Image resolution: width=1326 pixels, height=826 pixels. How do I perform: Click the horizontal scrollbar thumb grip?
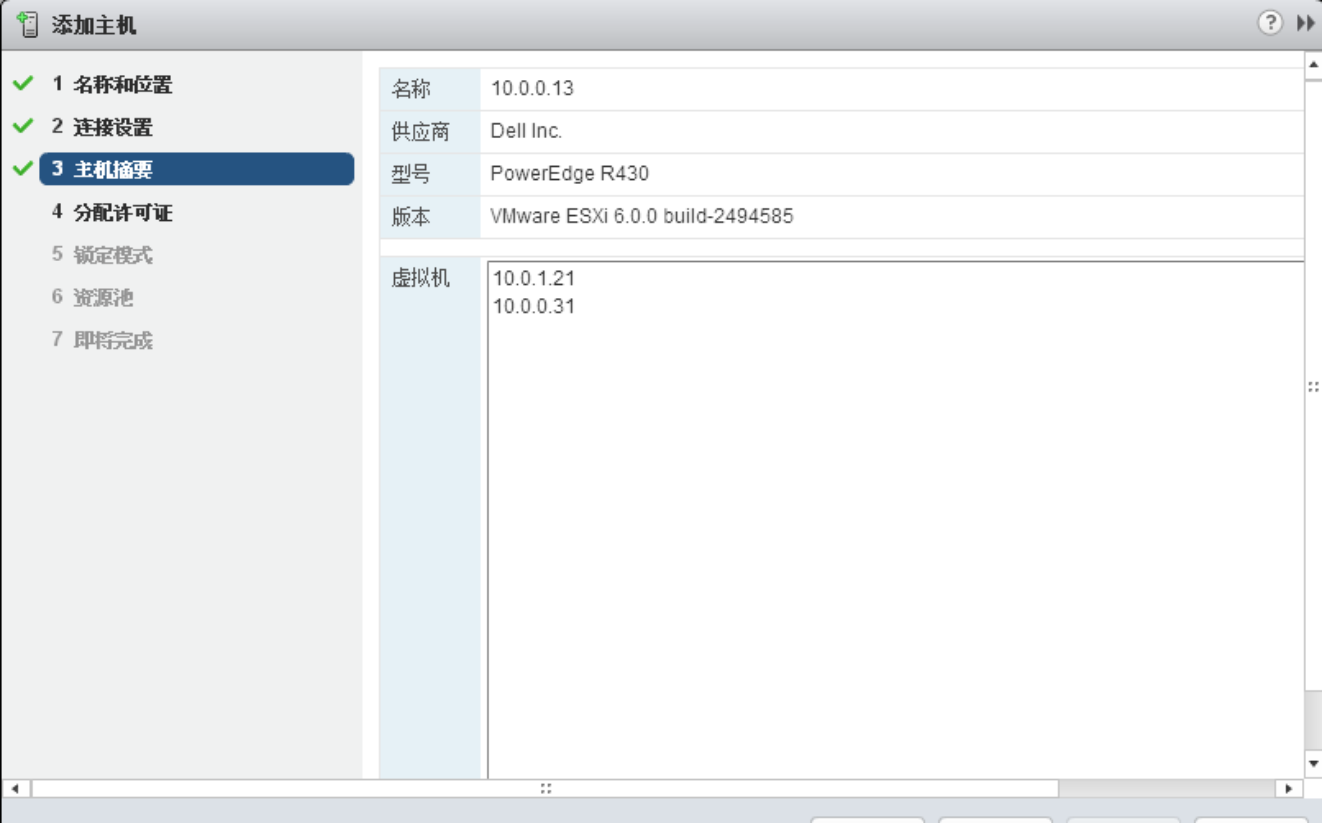coord(546,788)
